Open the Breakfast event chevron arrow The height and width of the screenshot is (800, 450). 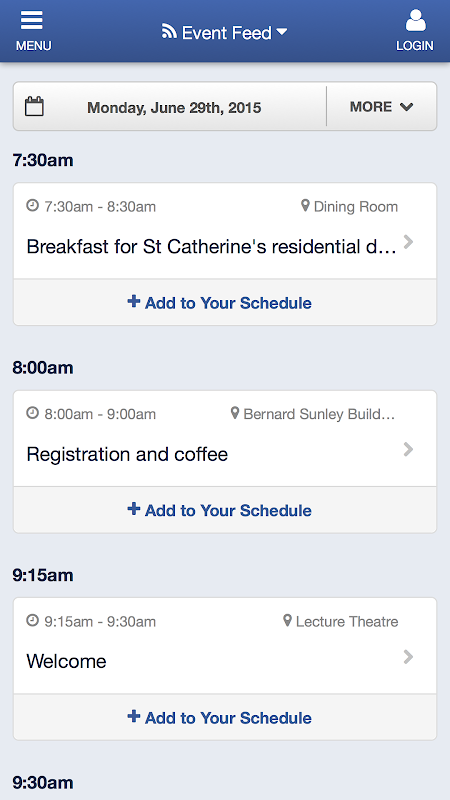[x=408, y=242]
